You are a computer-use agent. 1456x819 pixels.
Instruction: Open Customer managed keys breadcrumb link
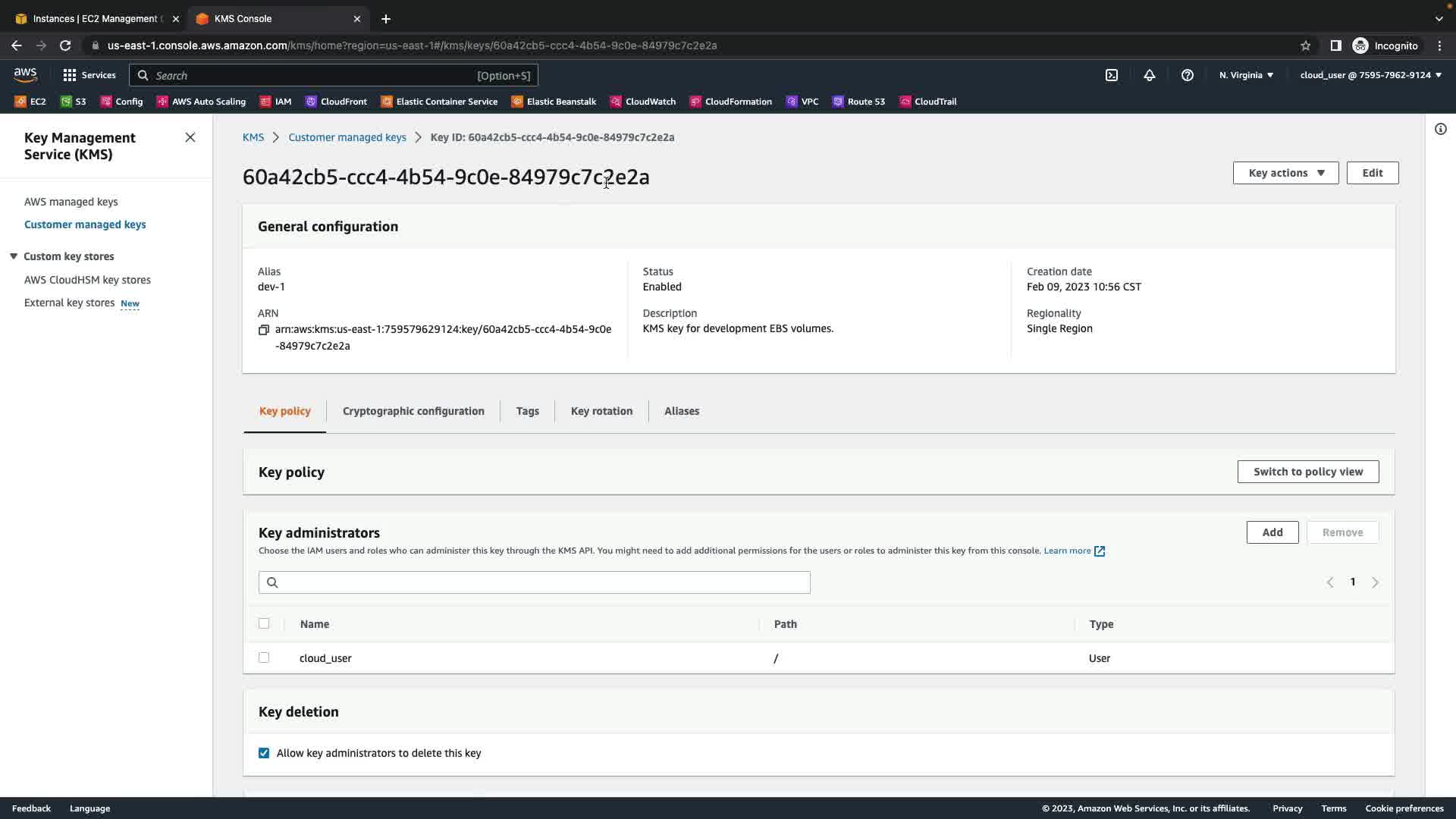pos(347,137)
